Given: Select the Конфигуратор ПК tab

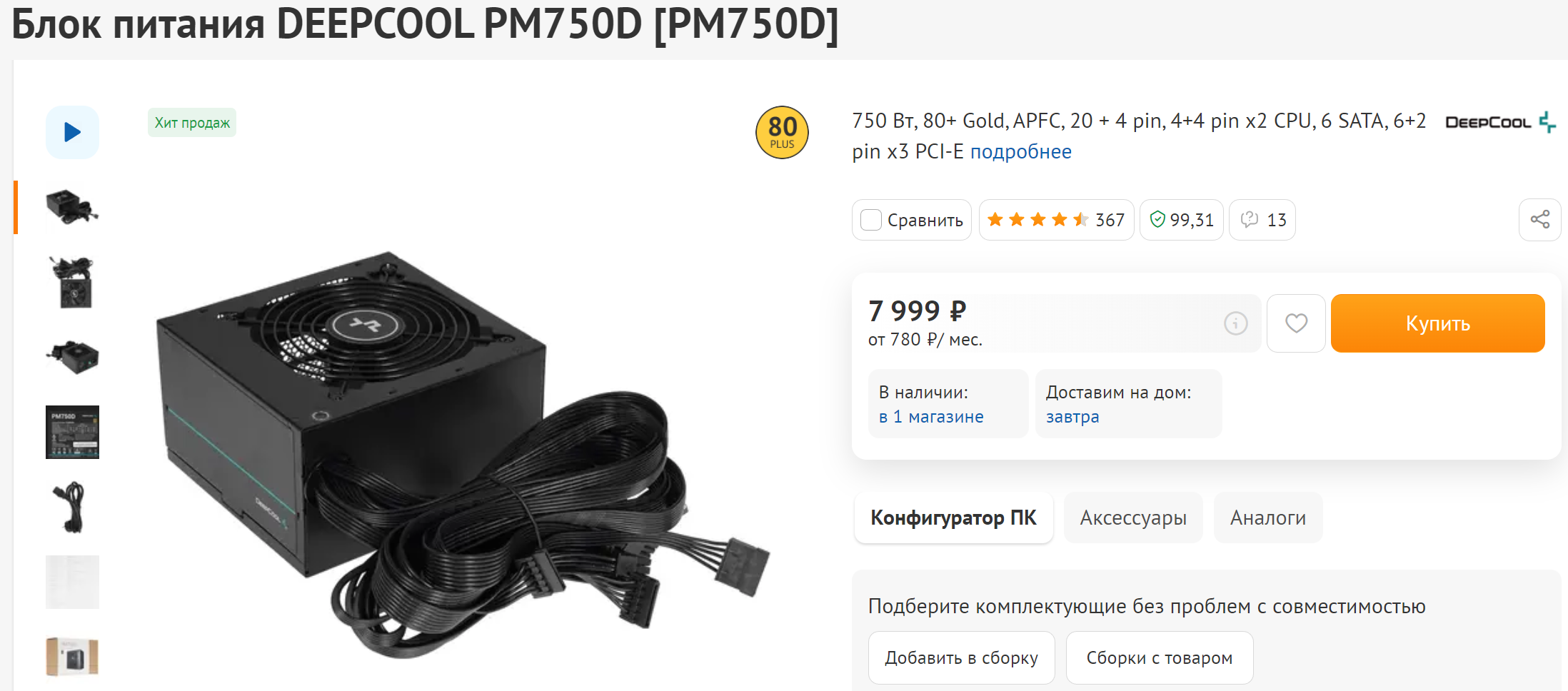Looking at the screenshot, I should 953,518.
